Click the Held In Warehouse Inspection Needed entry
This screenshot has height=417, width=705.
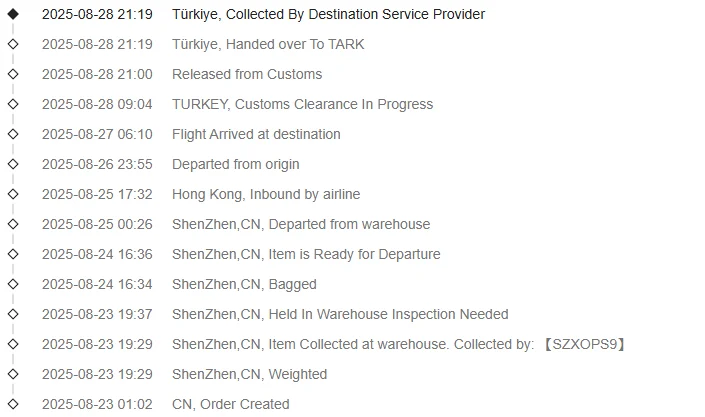(x=340, y=314)
